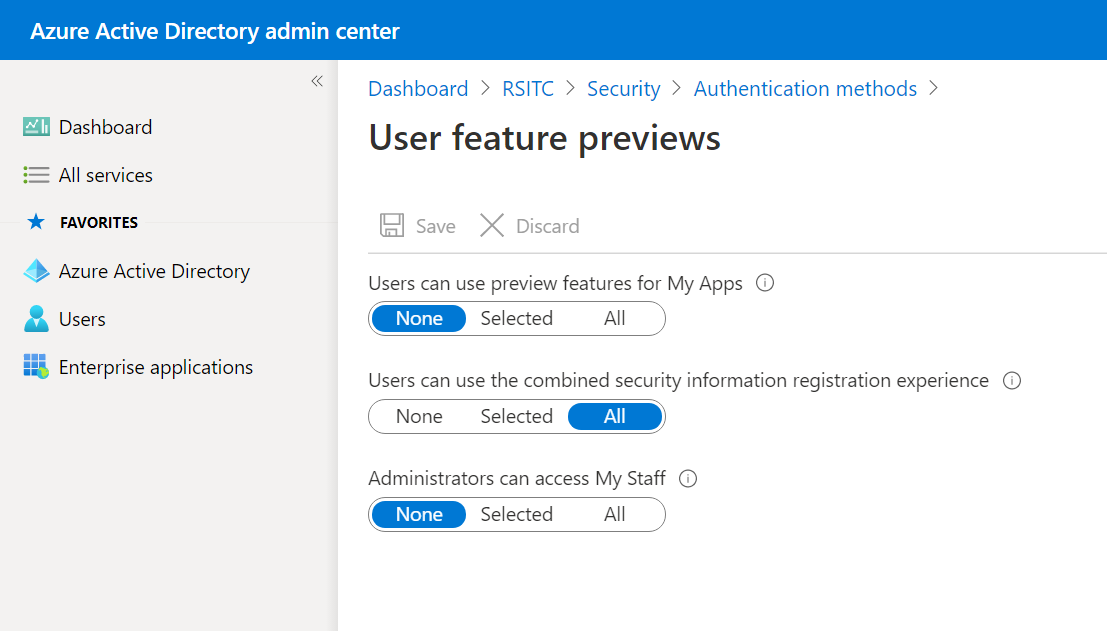Set My Staff access to Selected
The height and width of the screenshot is (631, 1107).
tap(517, 515)
